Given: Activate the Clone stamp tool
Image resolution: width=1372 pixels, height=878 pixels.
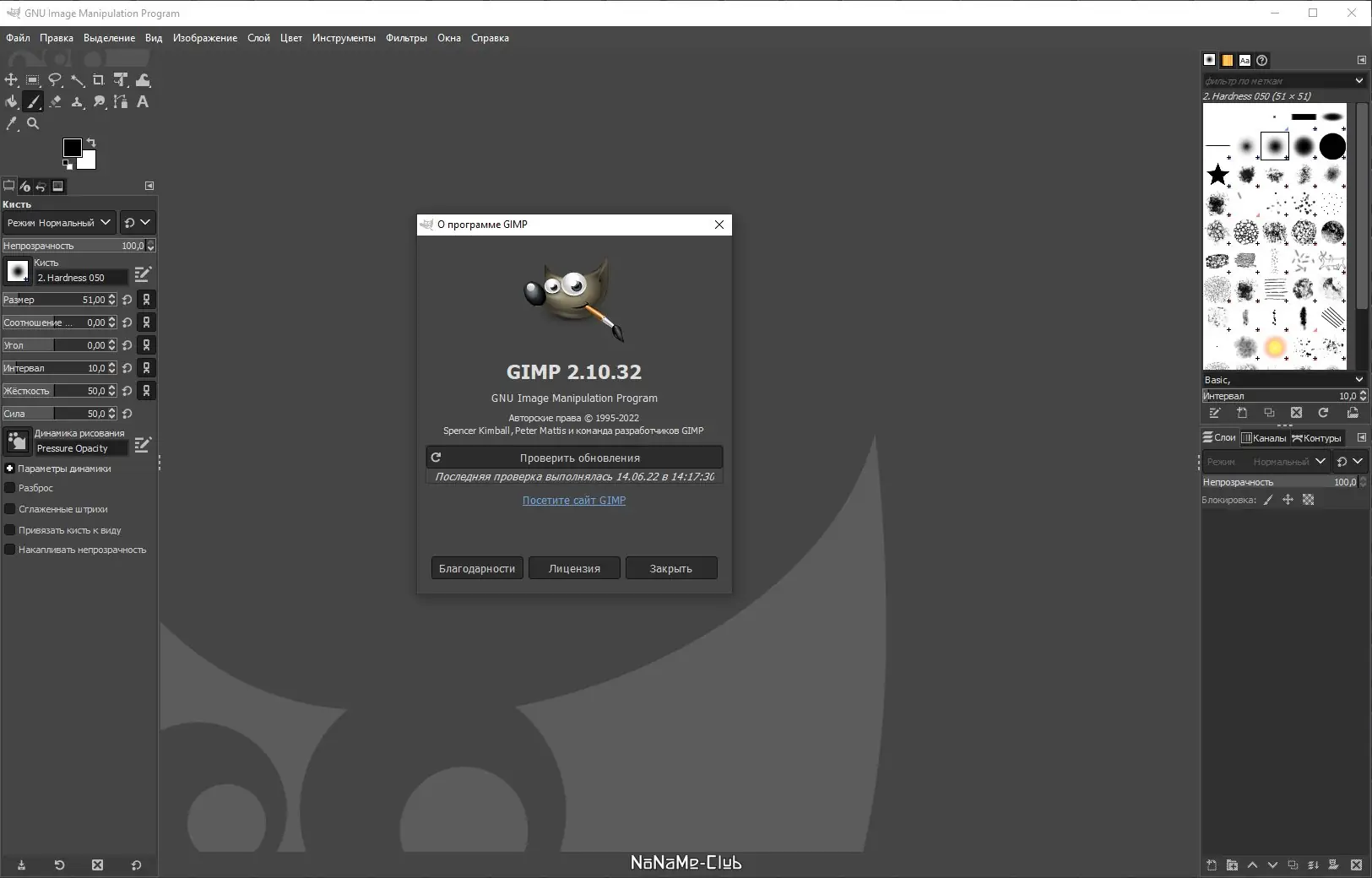Looking at the screenshot, I should (x=77, y=101).
